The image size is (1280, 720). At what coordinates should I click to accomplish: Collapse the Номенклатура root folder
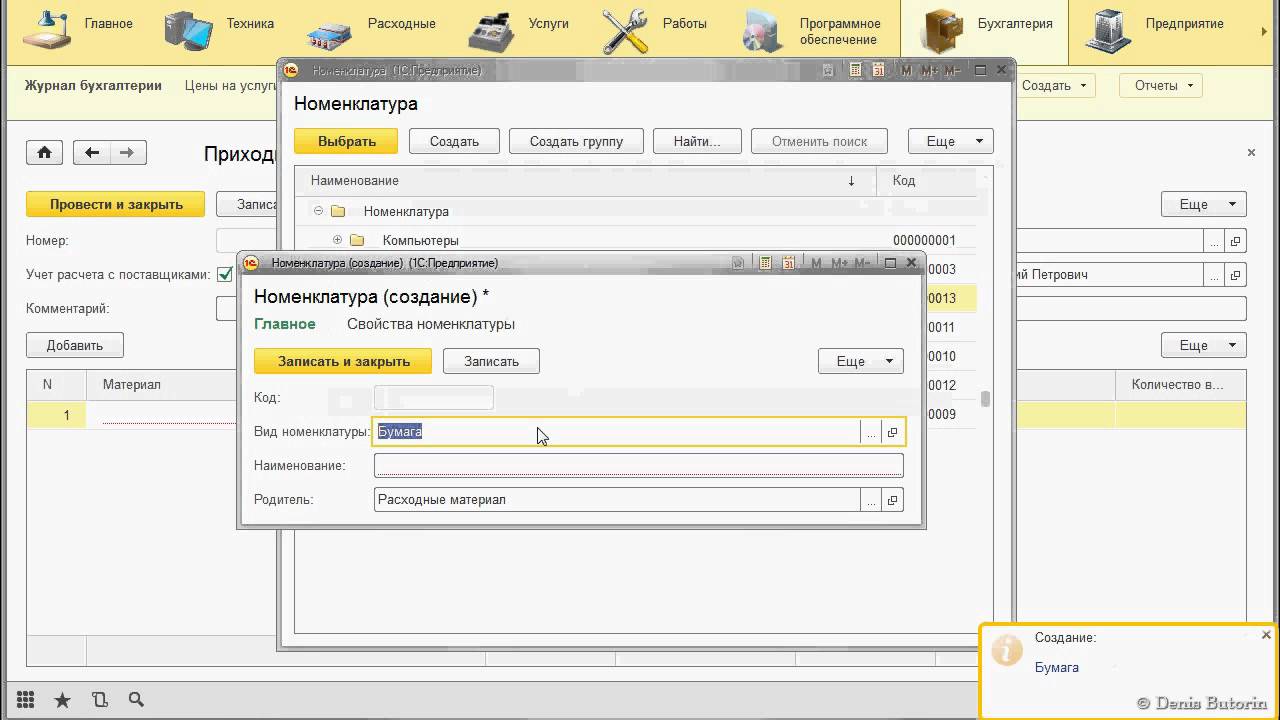319,211
